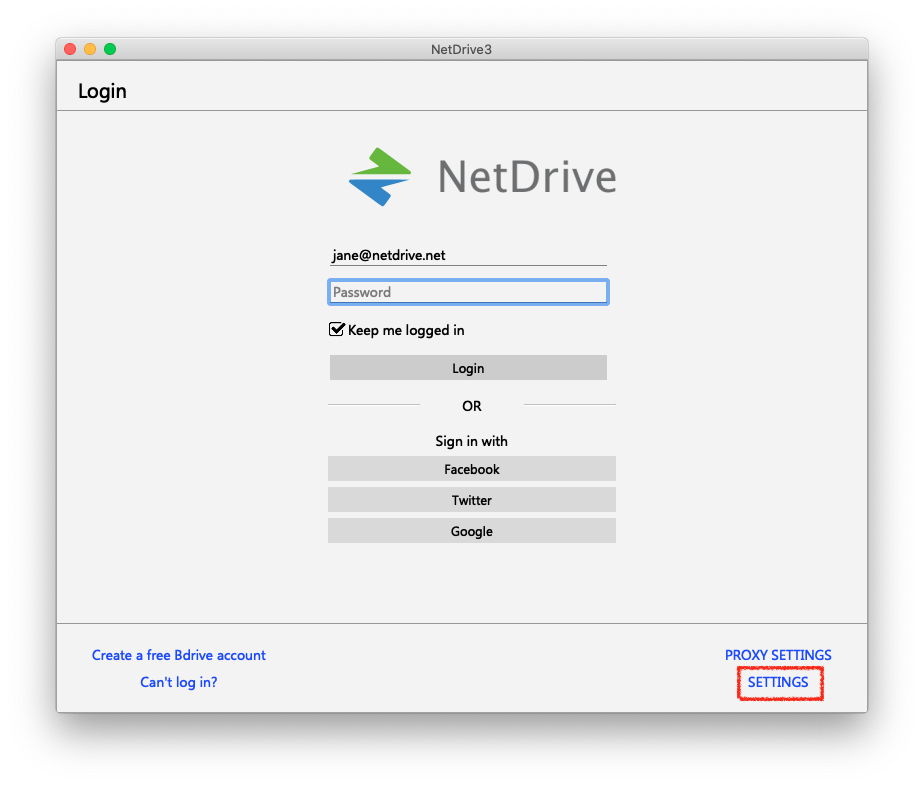Open the SETTINGS link

point(778,682)
